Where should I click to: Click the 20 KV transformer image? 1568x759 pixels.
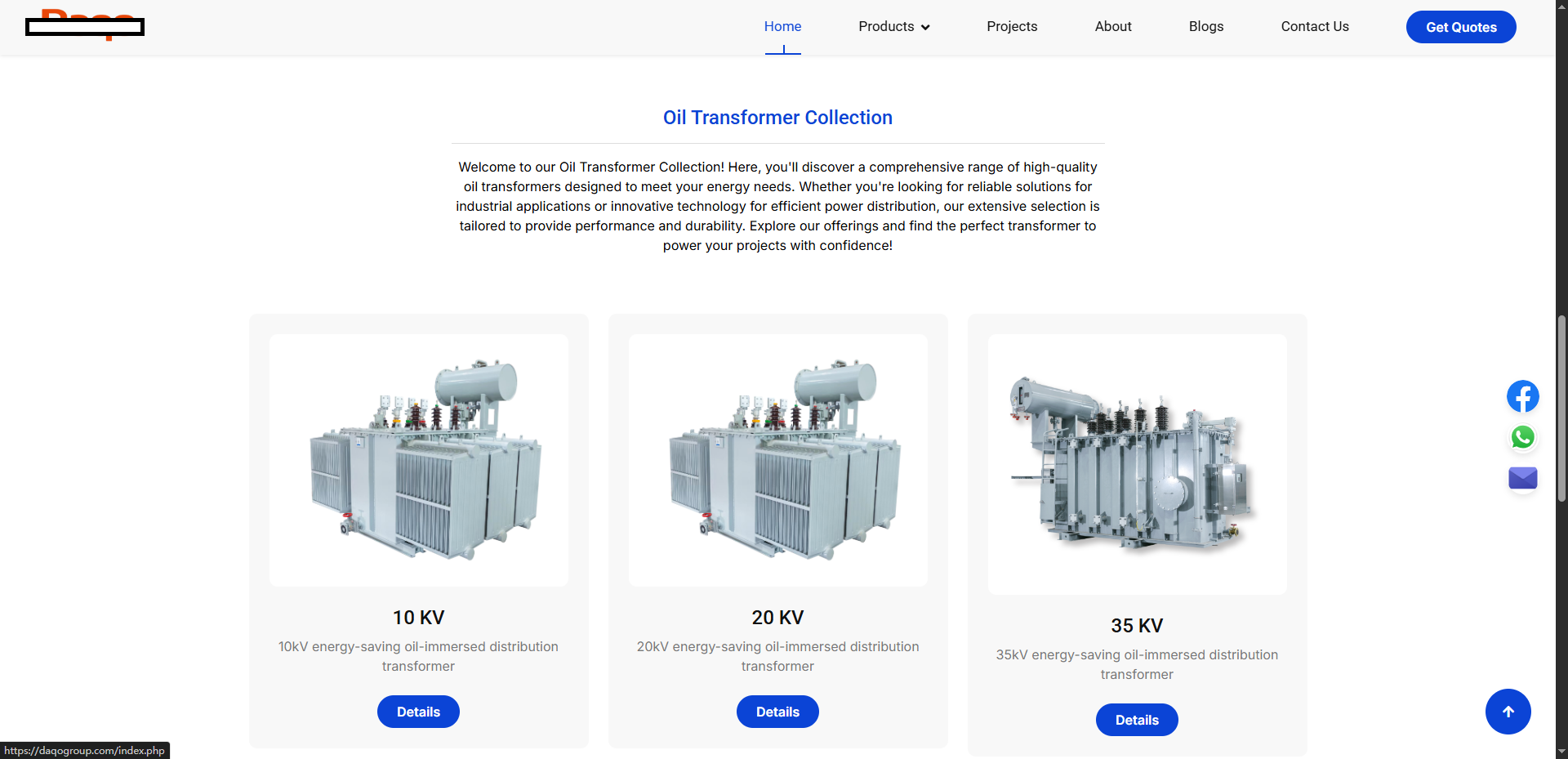[777, 460]
